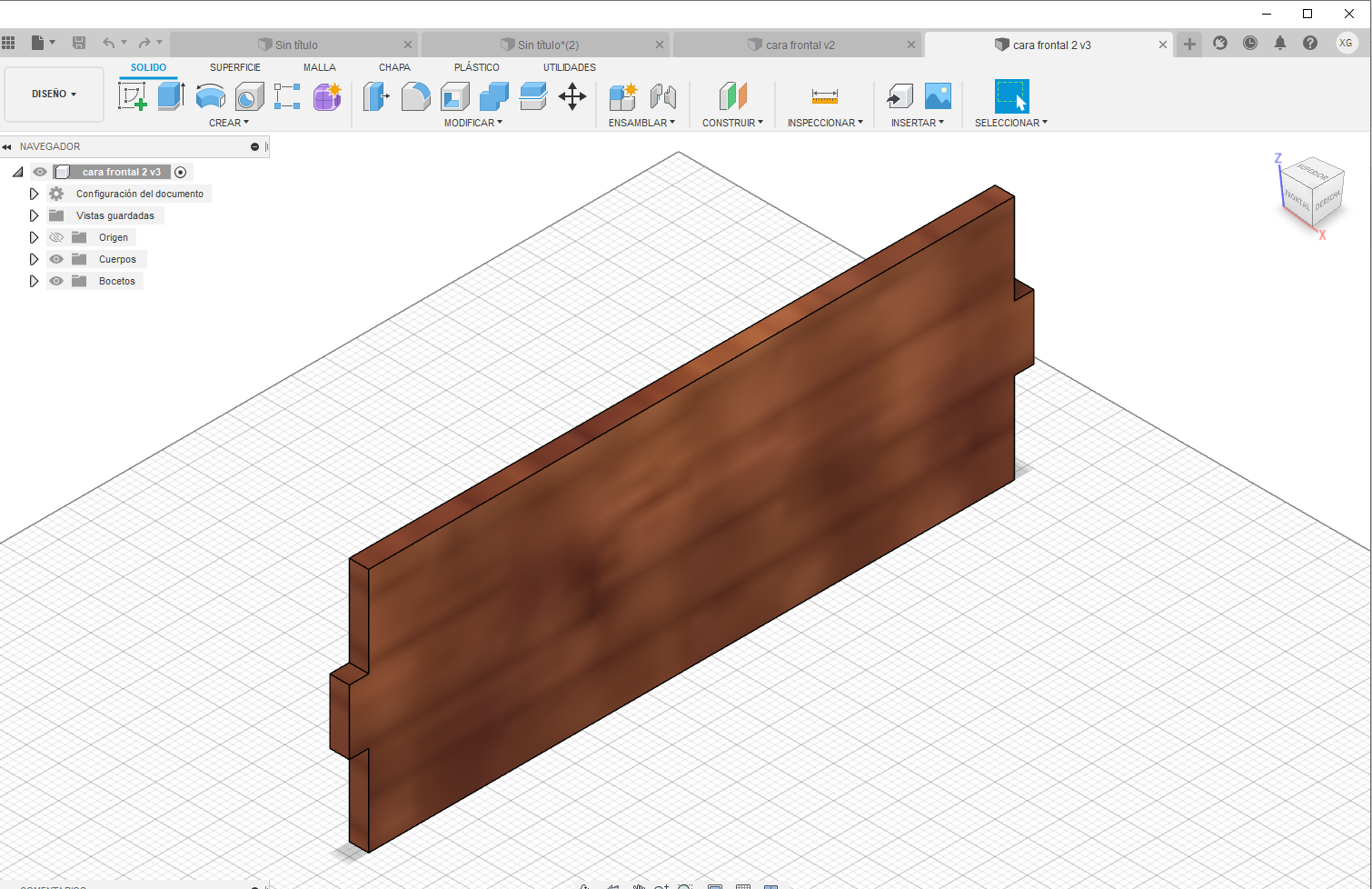Screen dimensions: 1372x889
Task: Select the Combine tool
Action: [494, 95]
